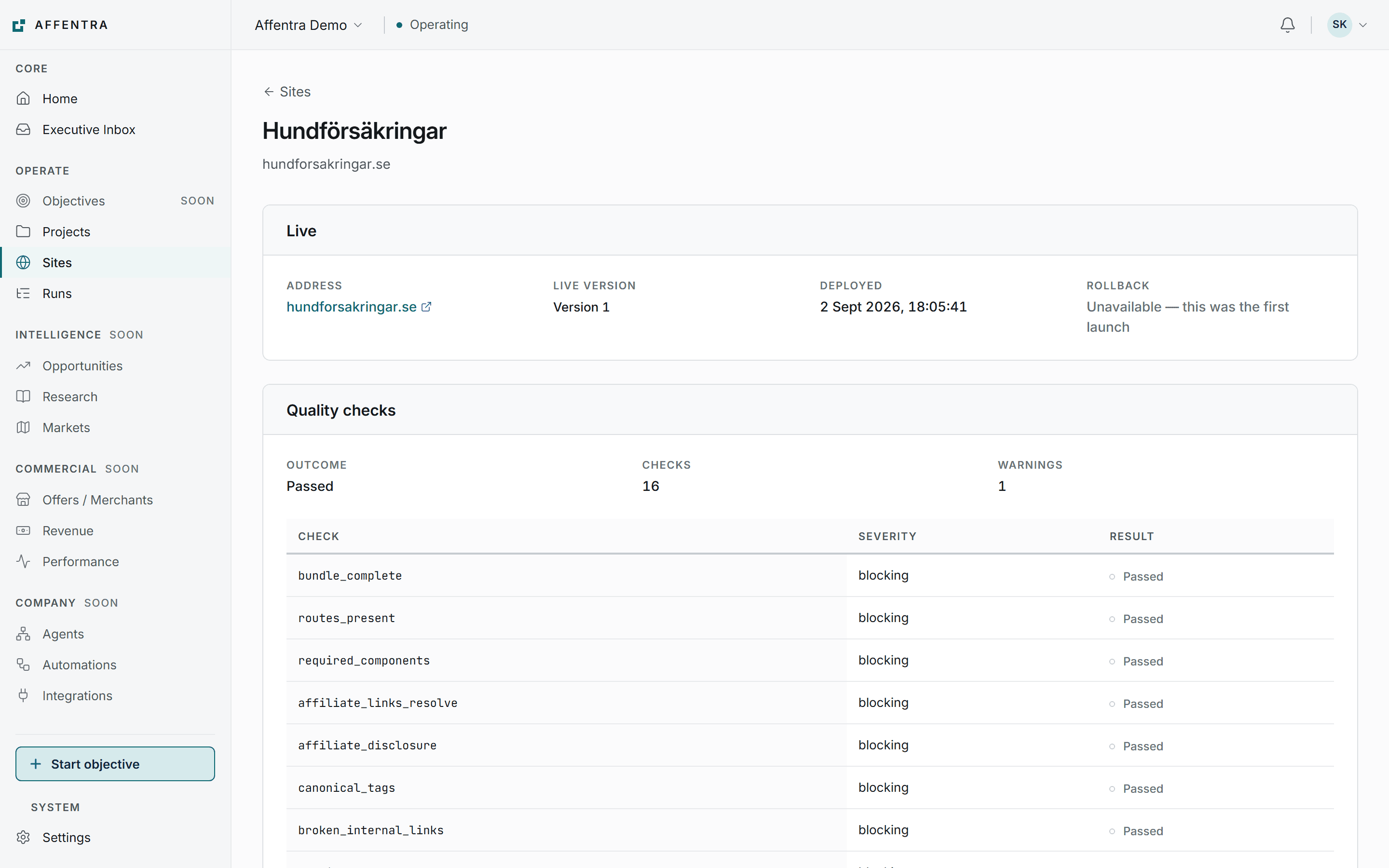Select the broken_internal_links check row
The width and height of the screenshot is (1389, 868).
810,830
